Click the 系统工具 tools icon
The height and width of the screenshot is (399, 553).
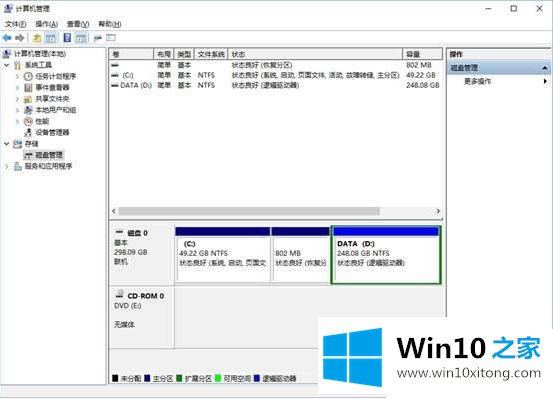pyautogui.click(x=17, y=65)
